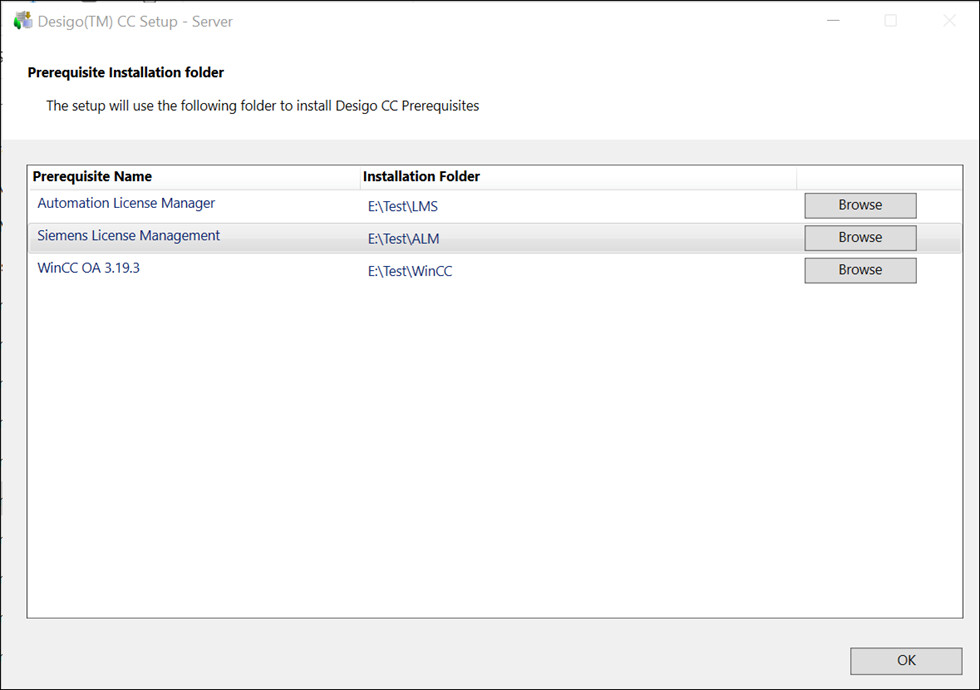The width and height of the screenshot is (980, 690).
Task: Browse folder for WinCC OA 3.19.3
Action: coord(860,270)
